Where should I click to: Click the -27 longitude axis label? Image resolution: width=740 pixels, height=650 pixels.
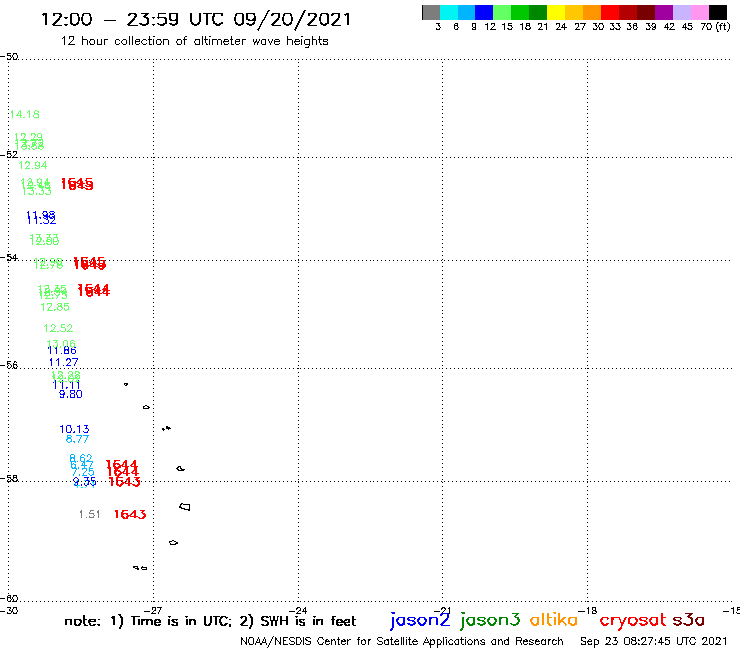point(153,610)
